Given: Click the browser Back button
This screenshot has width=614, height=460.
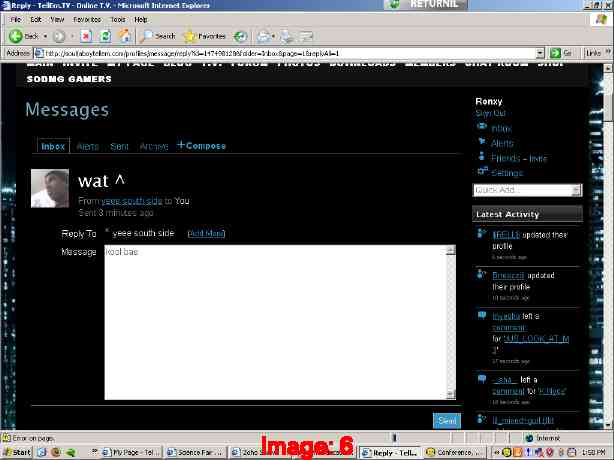Looking at the screenshot, I should 23,36.
